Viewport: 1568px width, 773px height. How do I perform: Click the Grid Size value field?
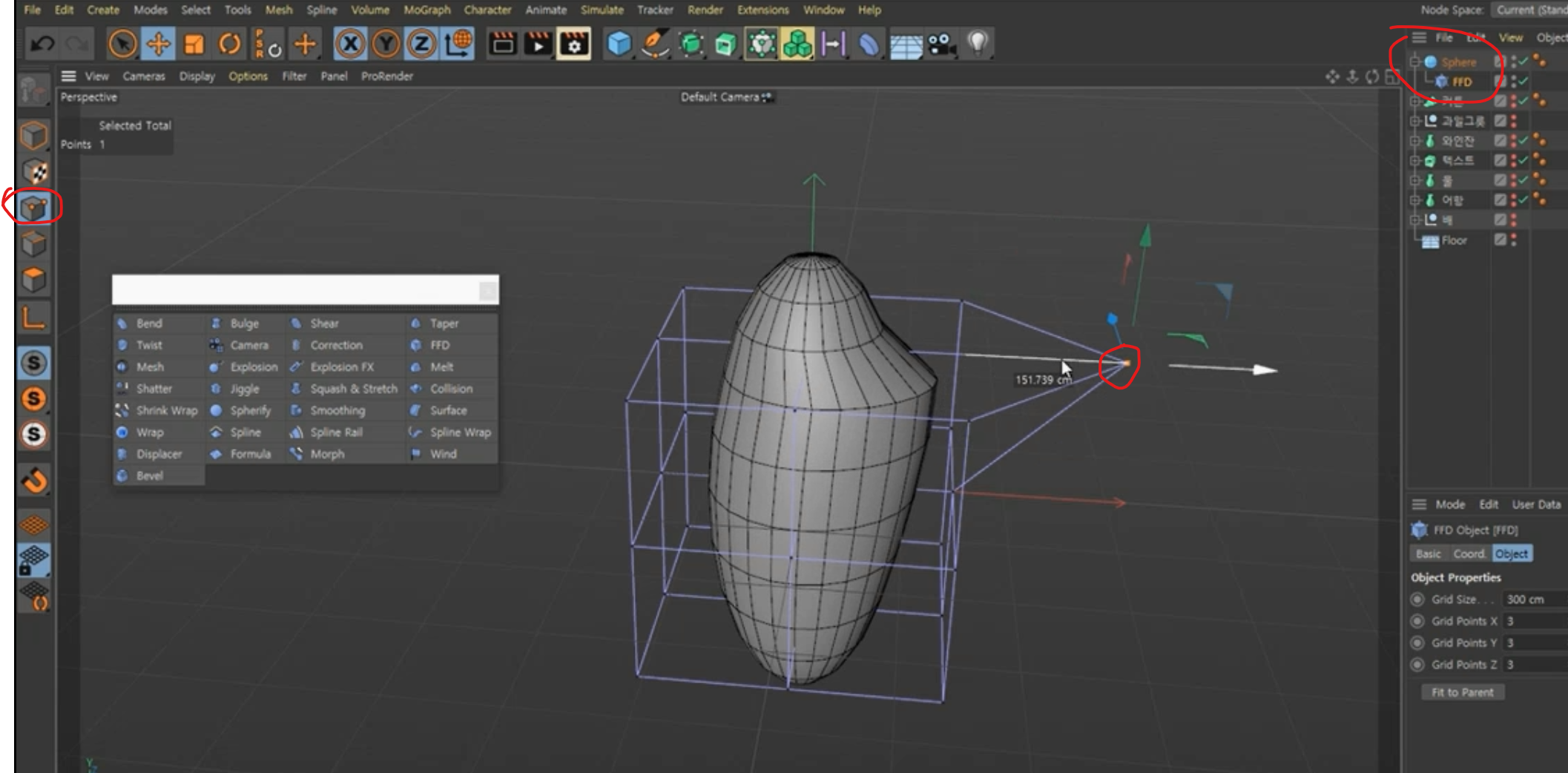(x=1534, y=599)
